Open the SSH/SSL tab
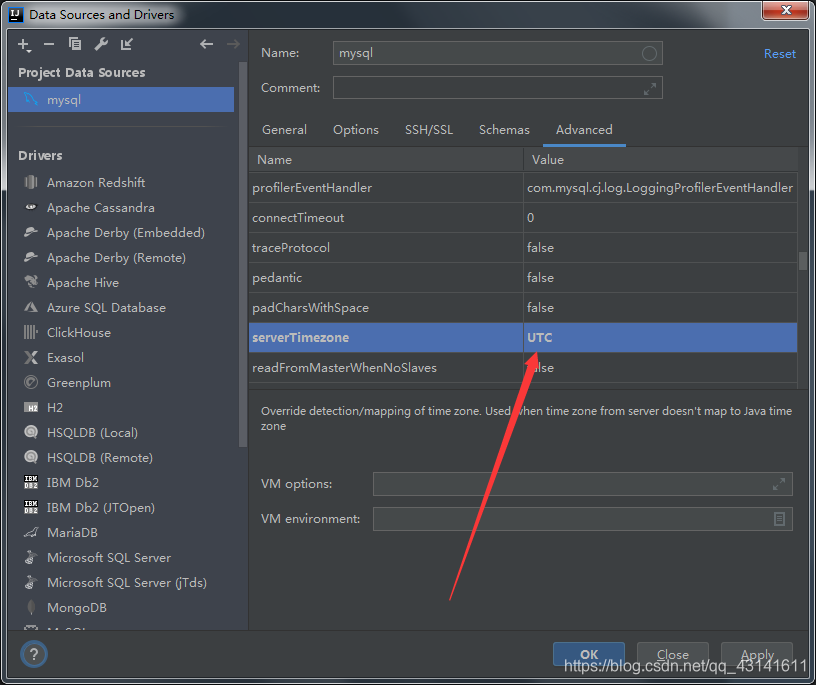Image resolution: width=816 pixels, height=685 pixels. 429,130
